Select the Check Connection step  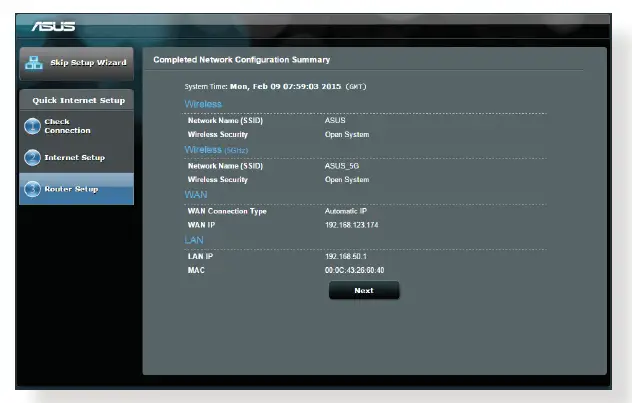tap(77, 126)
